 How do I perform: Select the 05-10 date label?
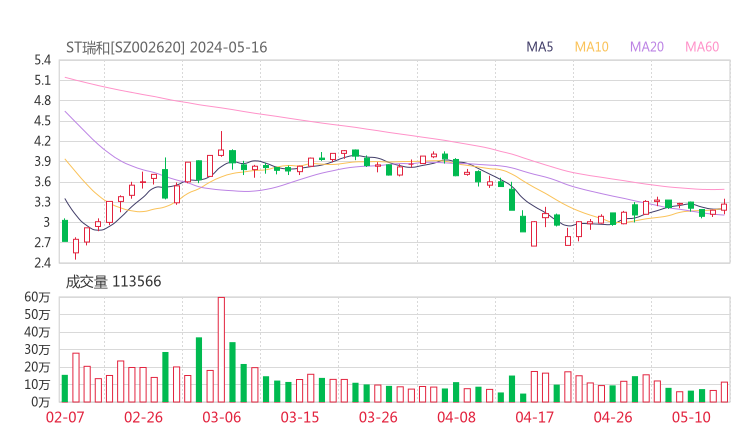coord(691,417)
